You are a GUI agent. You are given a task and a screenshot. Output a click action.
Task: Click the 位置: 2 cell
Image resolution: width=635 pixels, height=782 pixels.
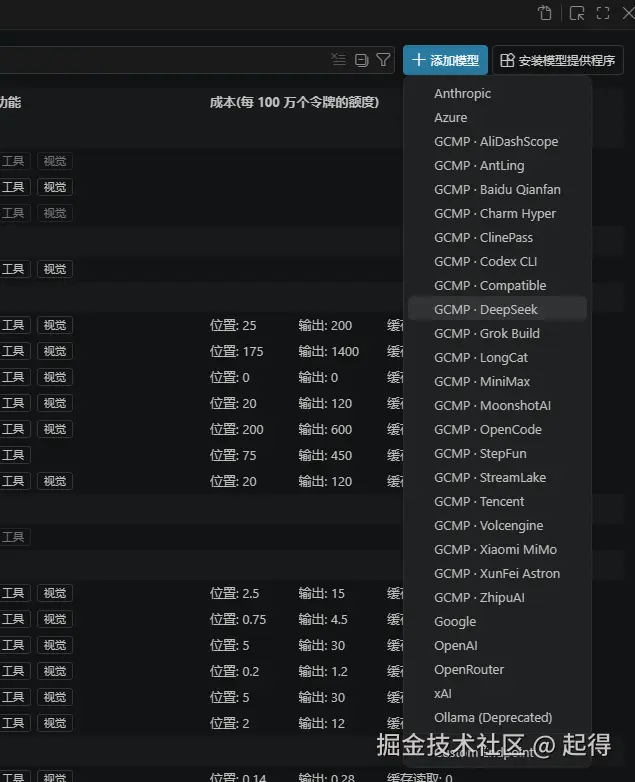tap(229, 723)
